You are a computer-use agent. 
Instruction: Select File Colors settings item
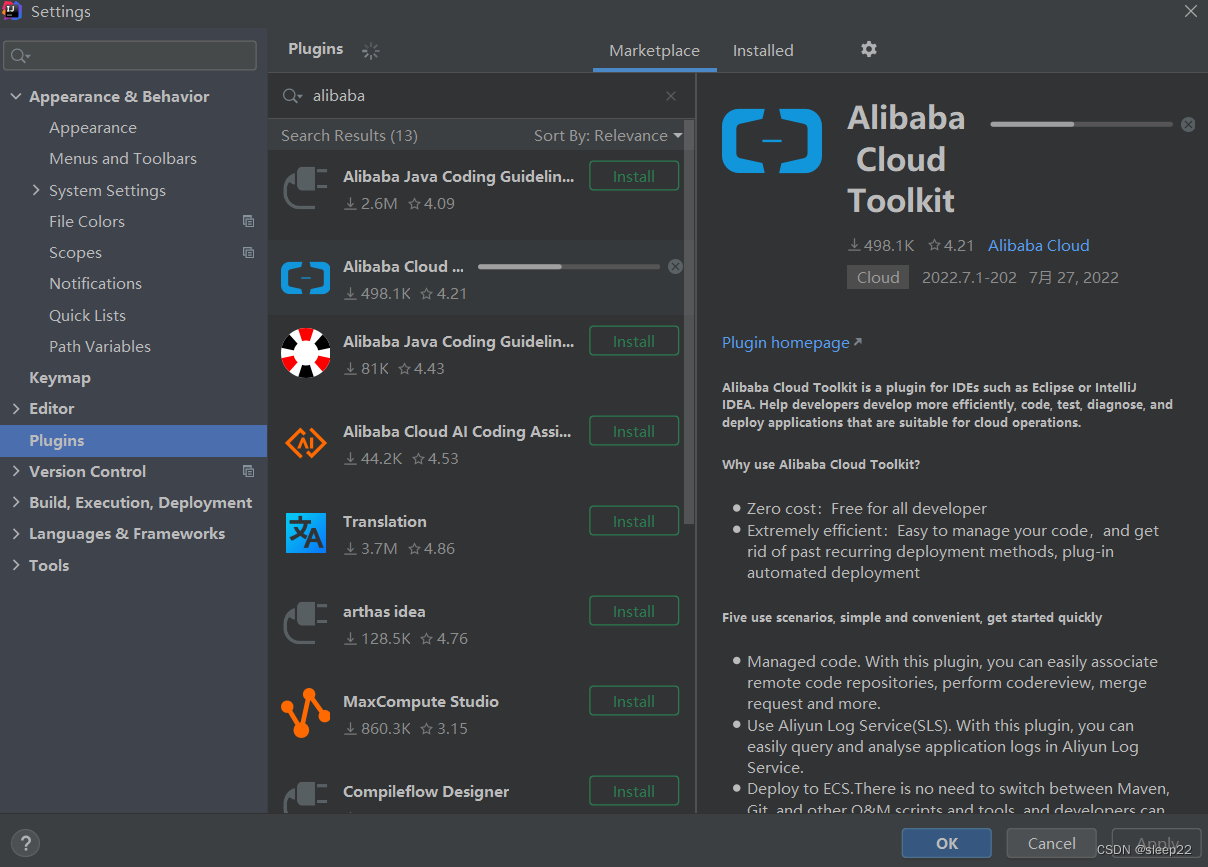coord(87,222)
